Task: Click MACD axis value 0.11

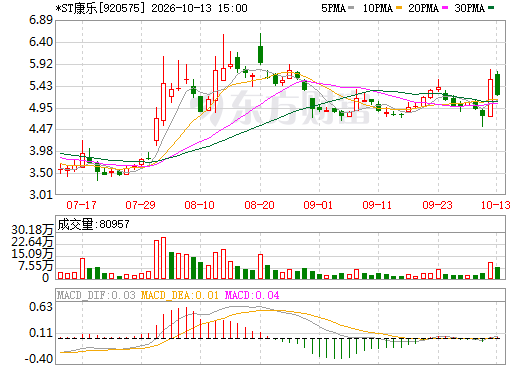Action: pos(41,333)
